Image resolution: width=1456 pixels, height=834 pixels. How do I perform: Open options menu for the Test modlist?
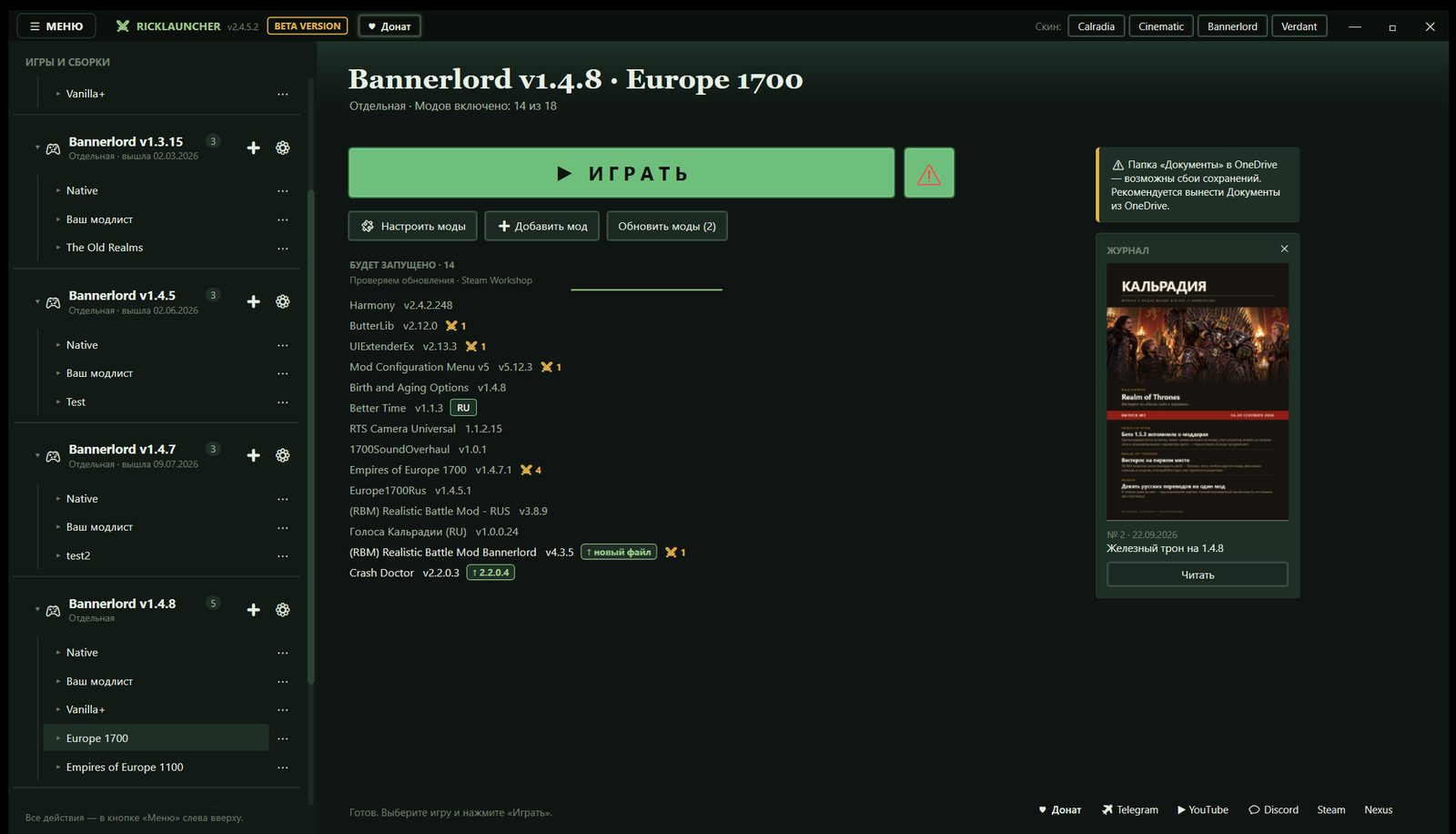click(x=283, y=402)
